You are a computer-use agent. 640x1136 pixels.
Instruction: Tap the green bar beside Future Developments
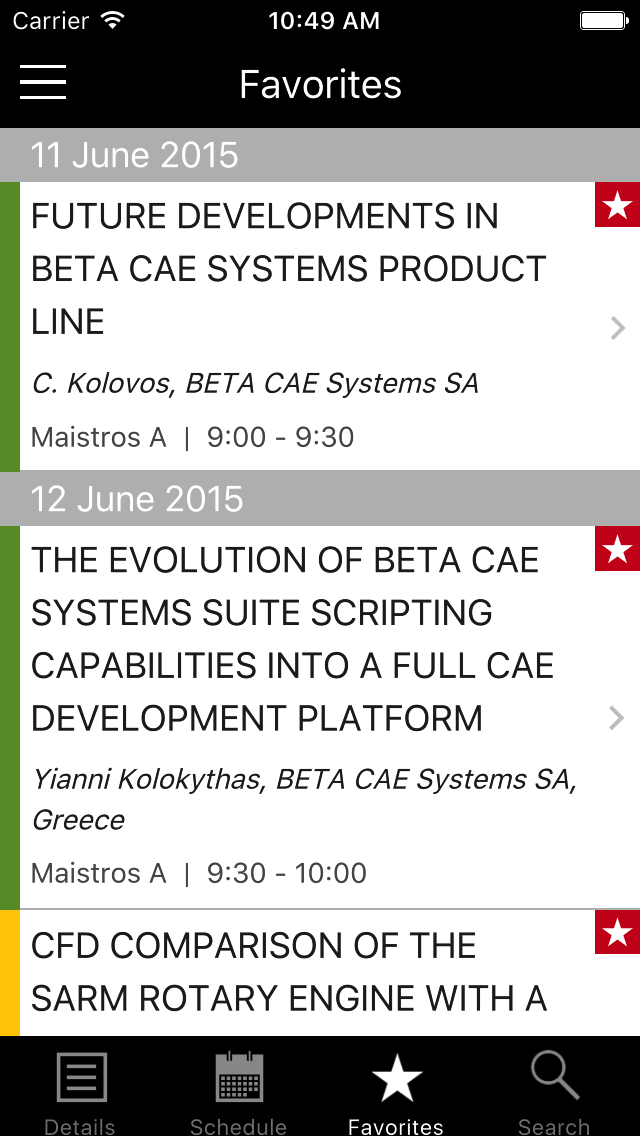click(x=9, y=326)
